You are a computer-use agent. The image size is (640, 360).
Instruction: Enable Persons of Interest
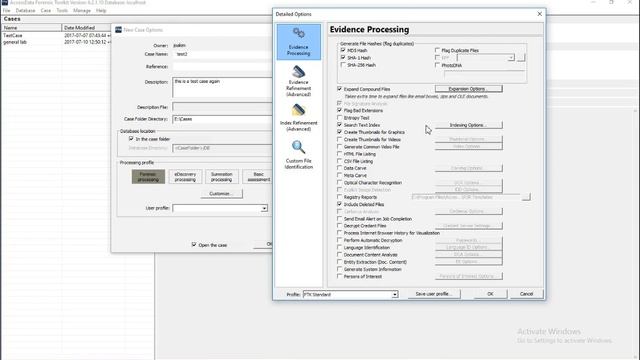point(340,276)
